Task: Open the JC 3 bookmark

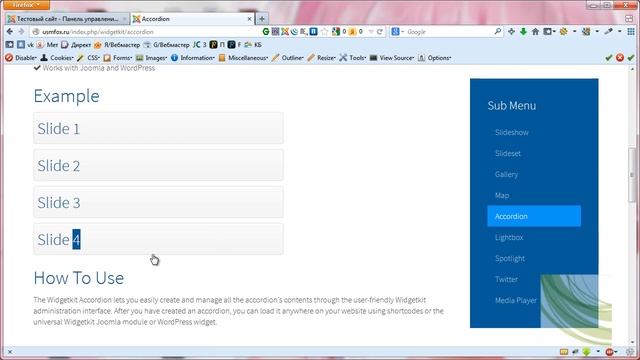Action: point(200,44)
